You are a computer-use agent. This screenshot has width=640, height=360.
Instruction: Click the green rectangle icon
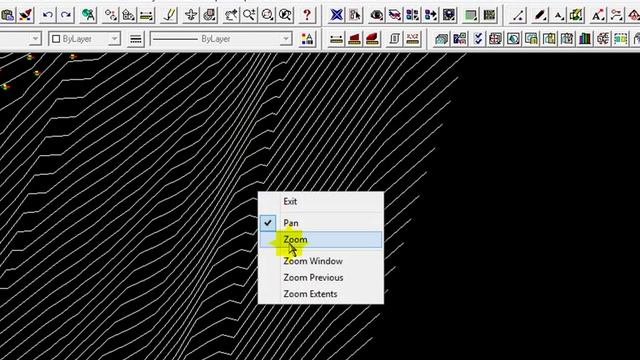click(471, 15)
